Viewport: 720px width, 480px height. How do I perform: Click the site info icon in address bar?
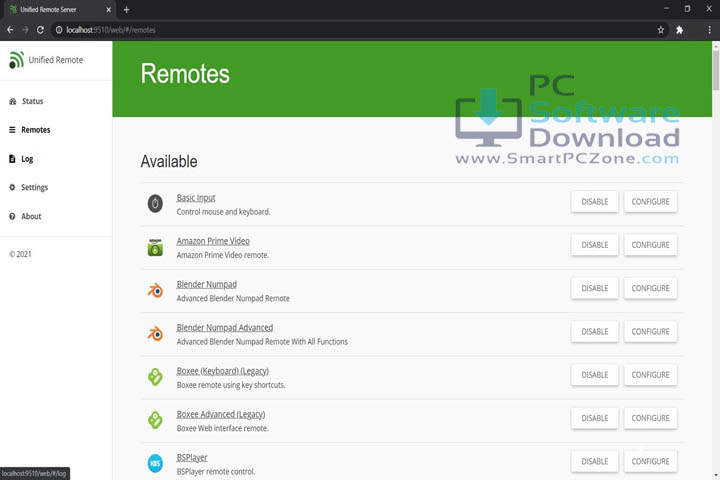click(x=59, y=30)
